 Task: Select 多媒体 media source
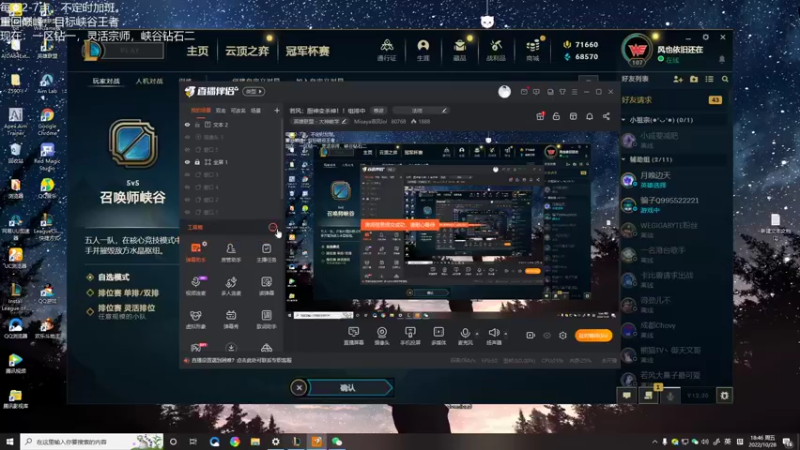tap(438, 336)
